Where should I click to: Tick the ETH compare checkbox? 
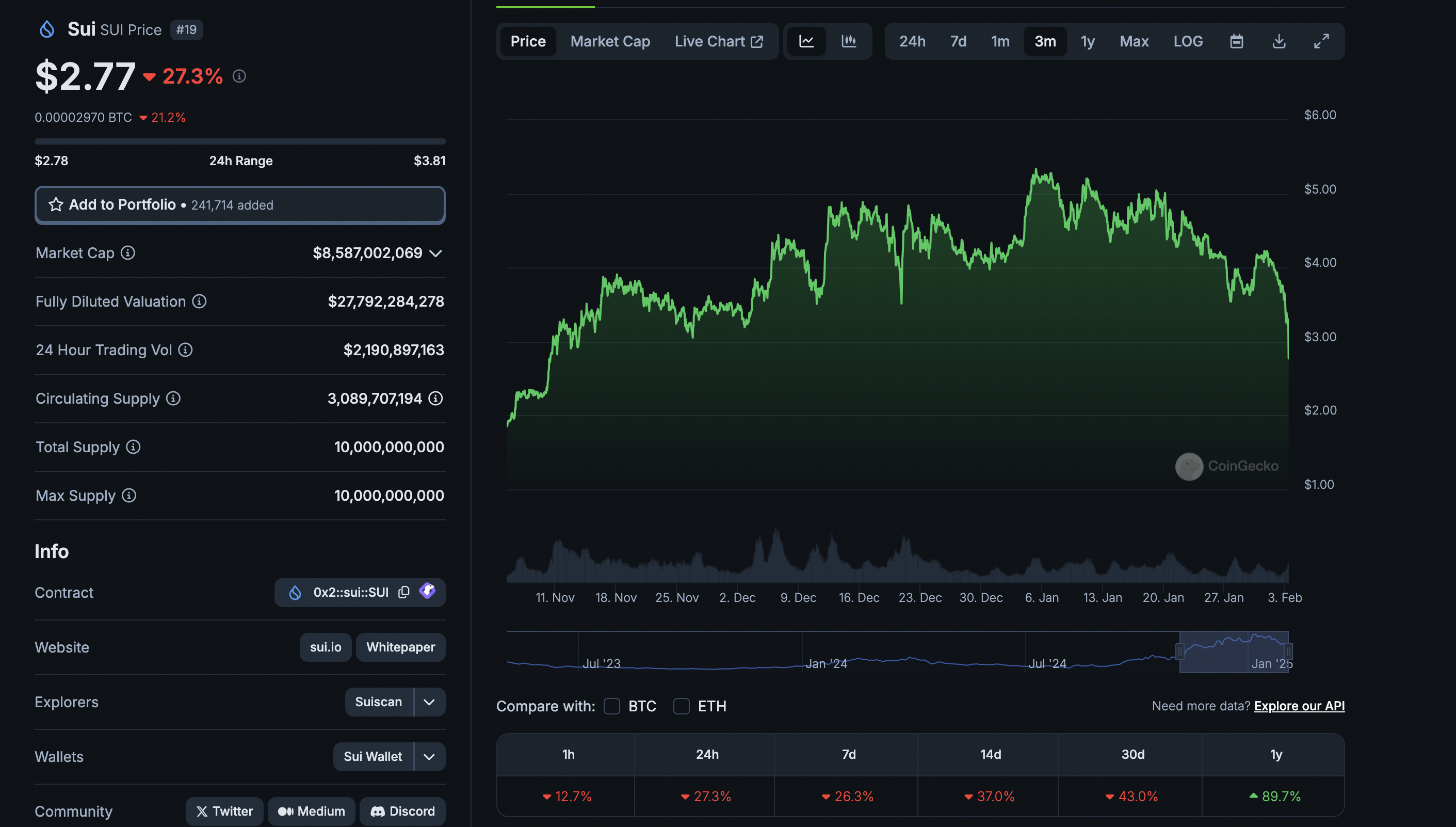pyautogui.click(x=681, y=706)
